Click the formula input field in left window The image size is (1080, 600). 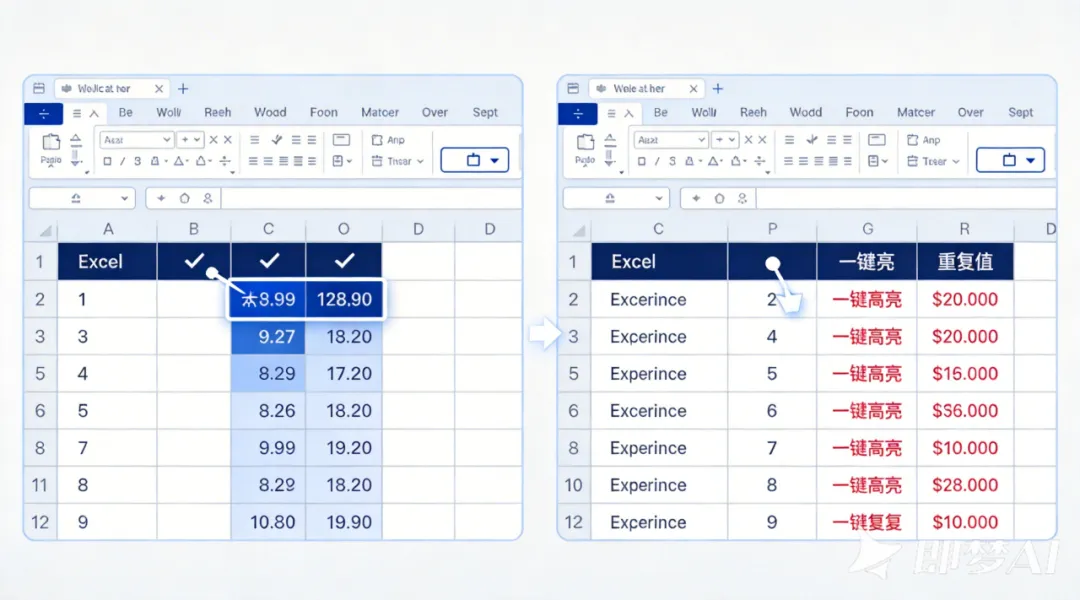point(371,198)
